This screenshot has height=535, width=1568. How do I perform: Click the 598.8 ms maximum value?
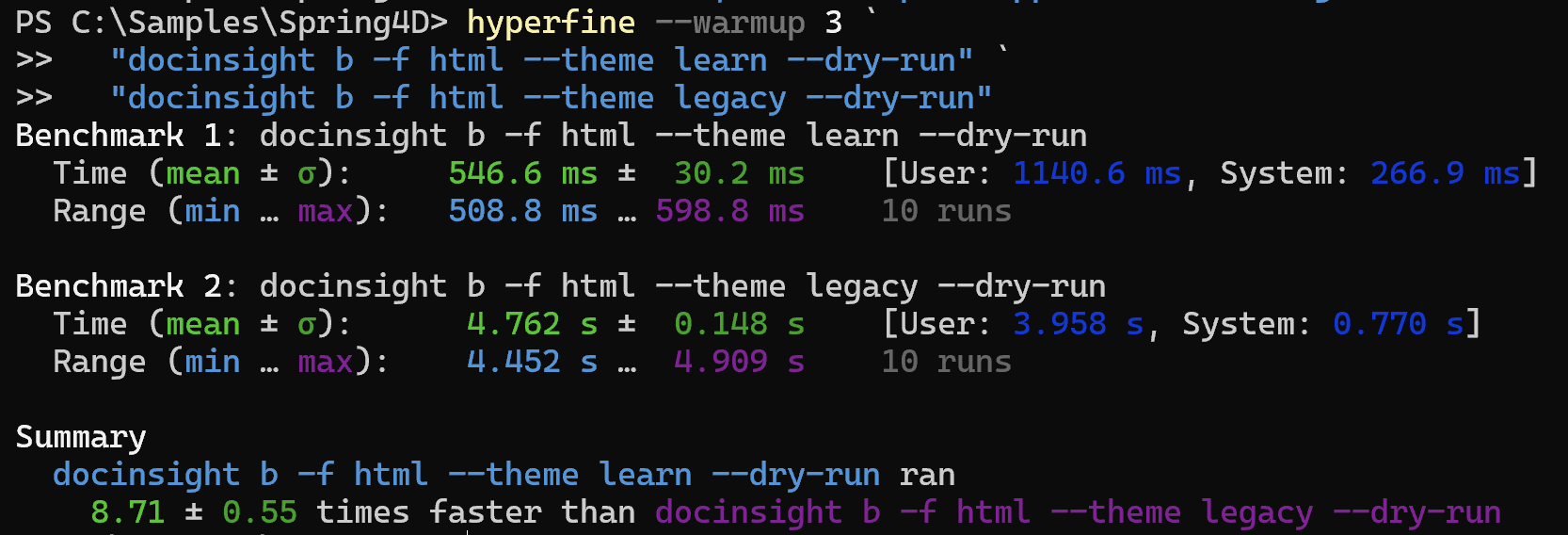[729, 211]
